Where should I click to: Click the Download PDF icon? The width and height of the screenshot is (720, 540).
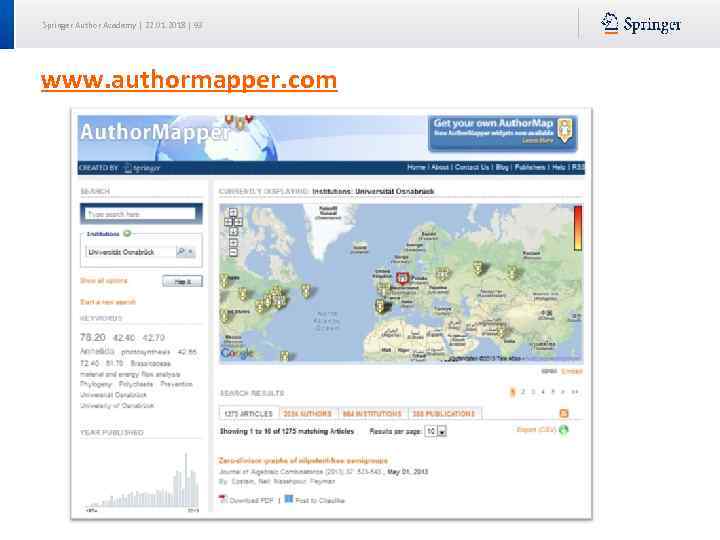[x=223, y=499]
